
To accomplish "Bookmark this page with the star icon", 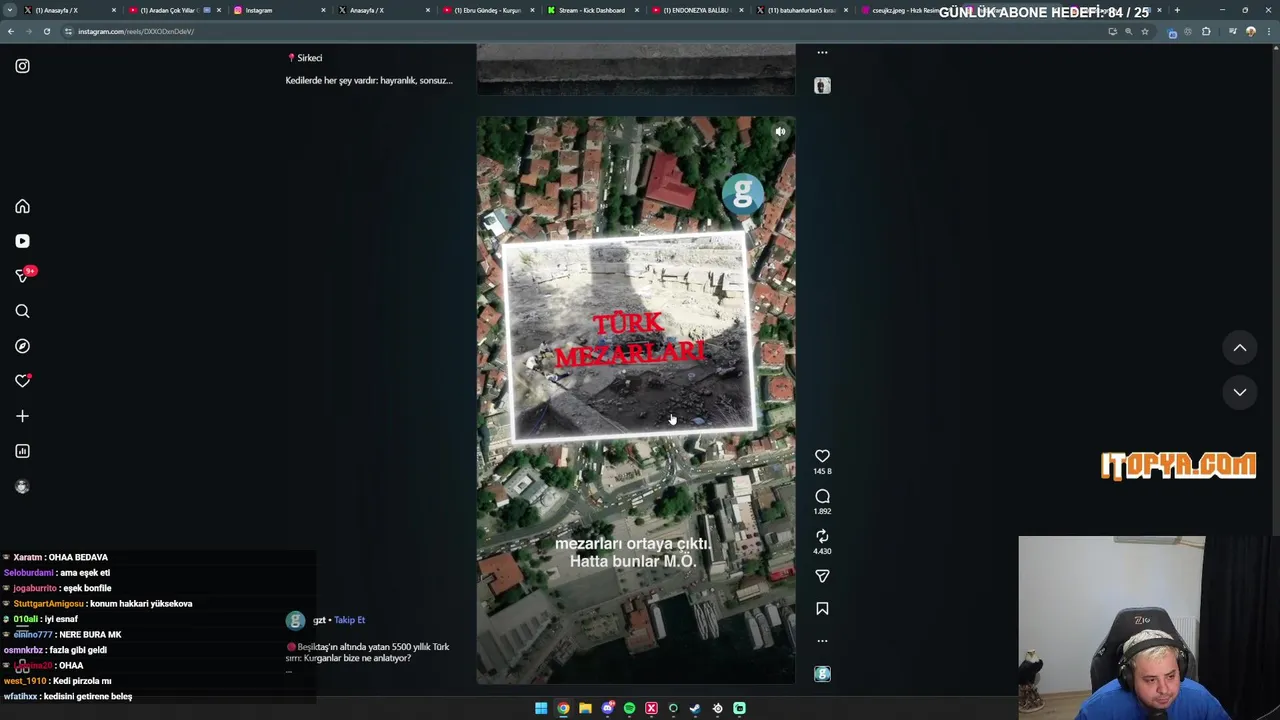I will (x=1145, y=31).
